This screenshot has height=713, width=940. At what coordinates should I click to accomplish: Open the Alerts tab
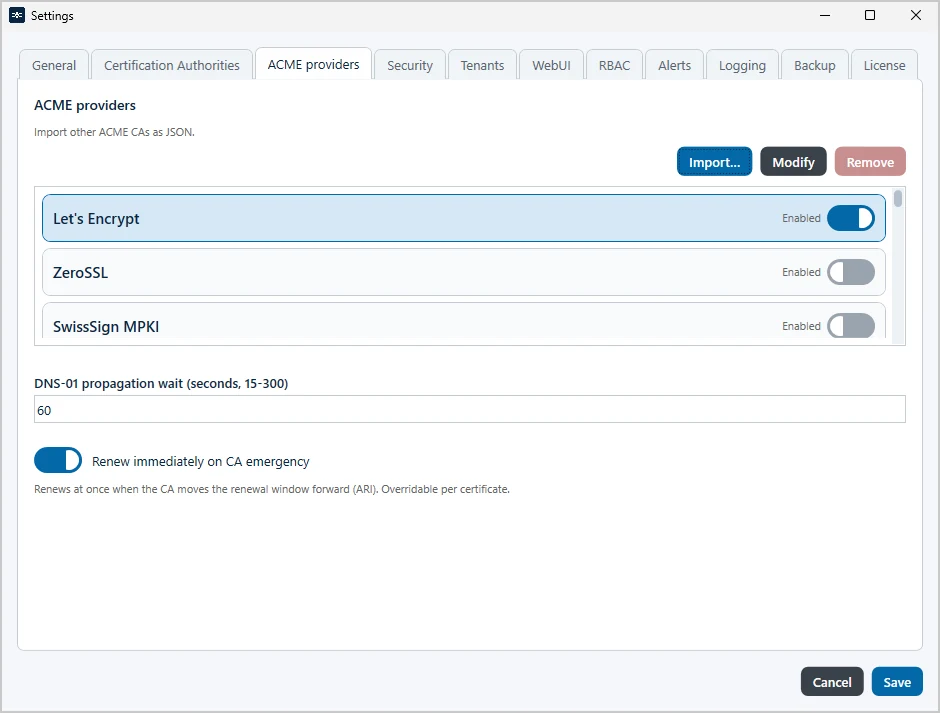tap(674, 65)
